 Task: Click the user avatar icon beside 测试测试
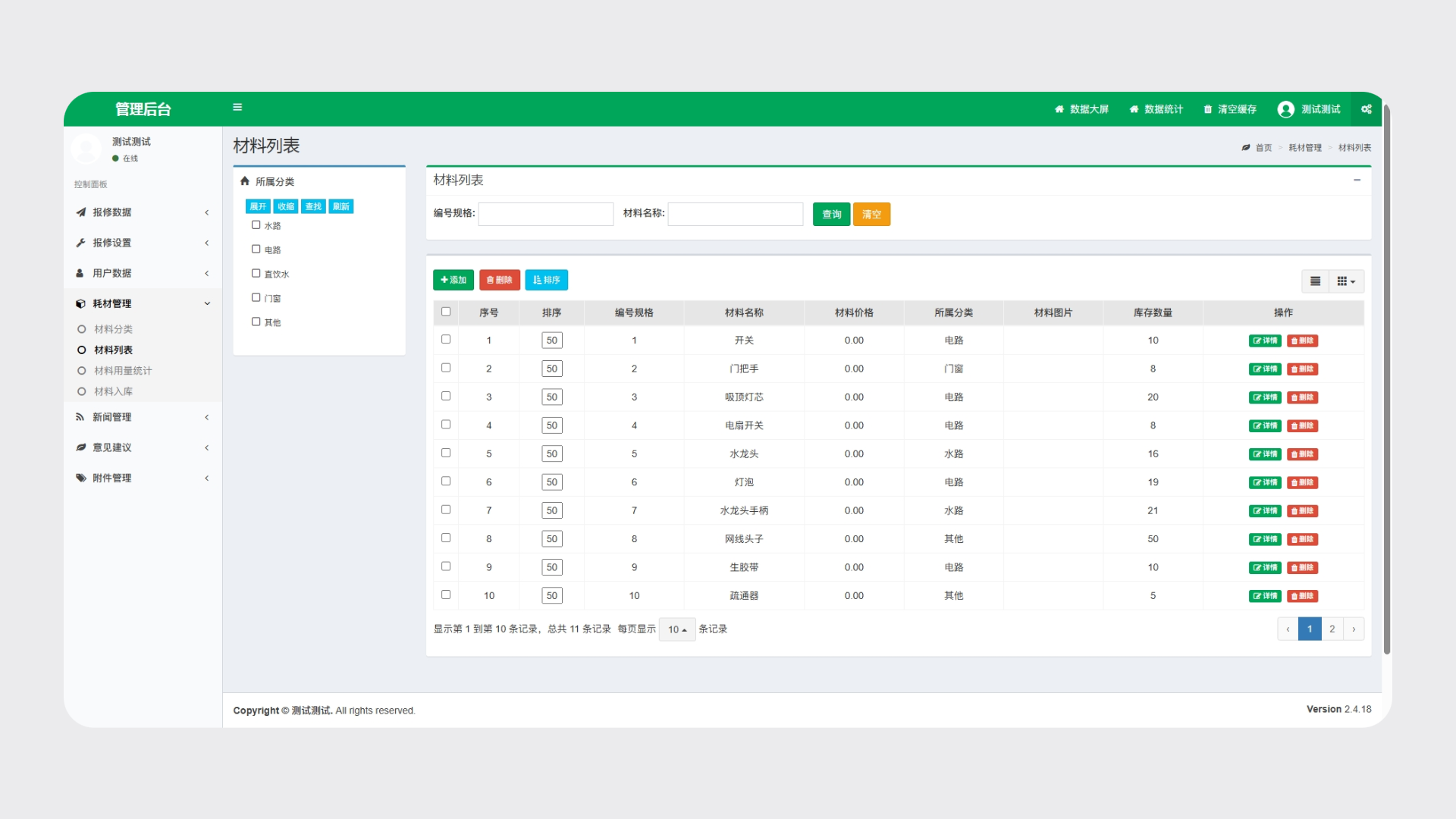tap(1285, 109)
